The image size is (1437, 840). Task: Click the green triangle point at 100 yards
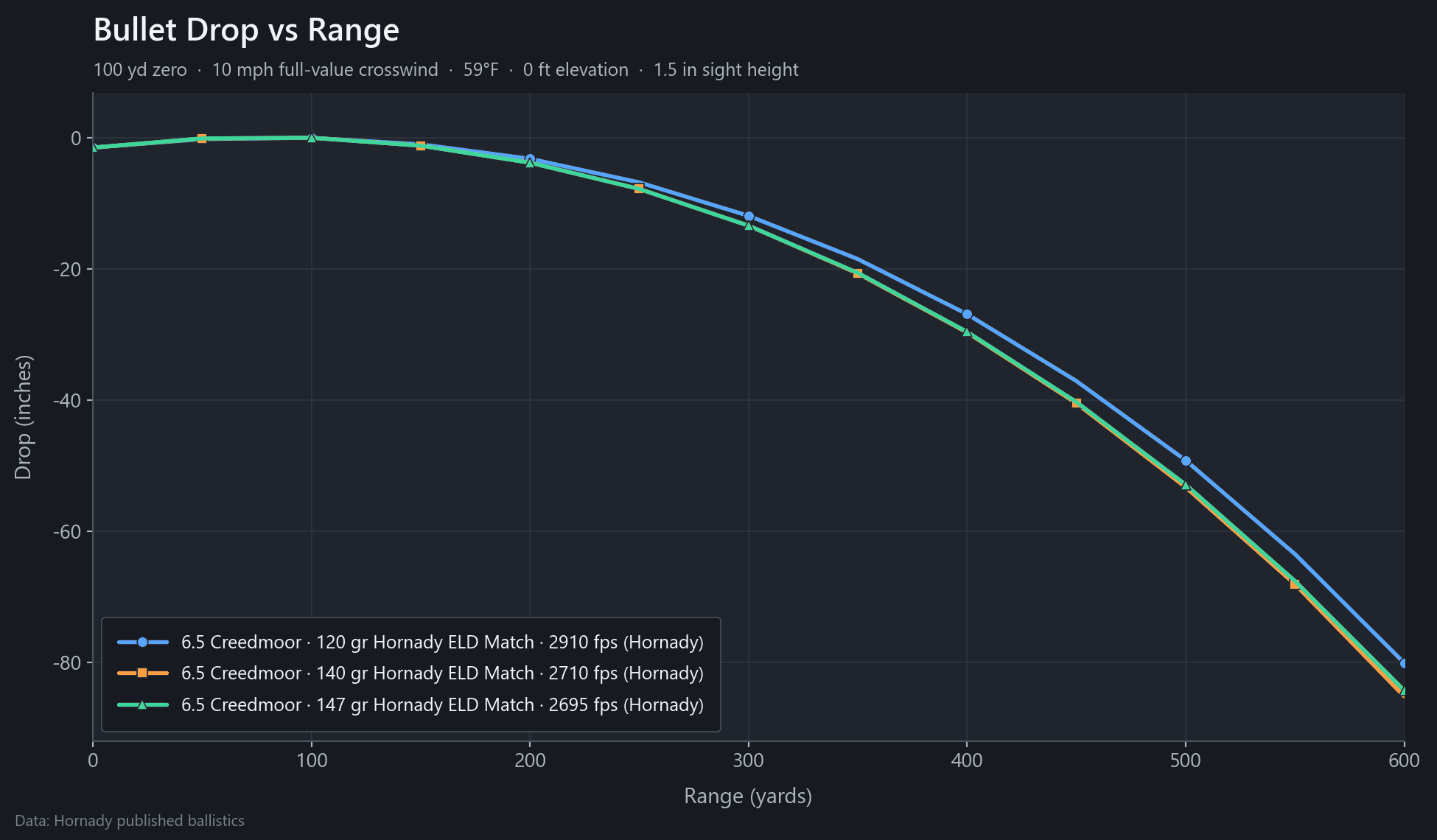312,138
